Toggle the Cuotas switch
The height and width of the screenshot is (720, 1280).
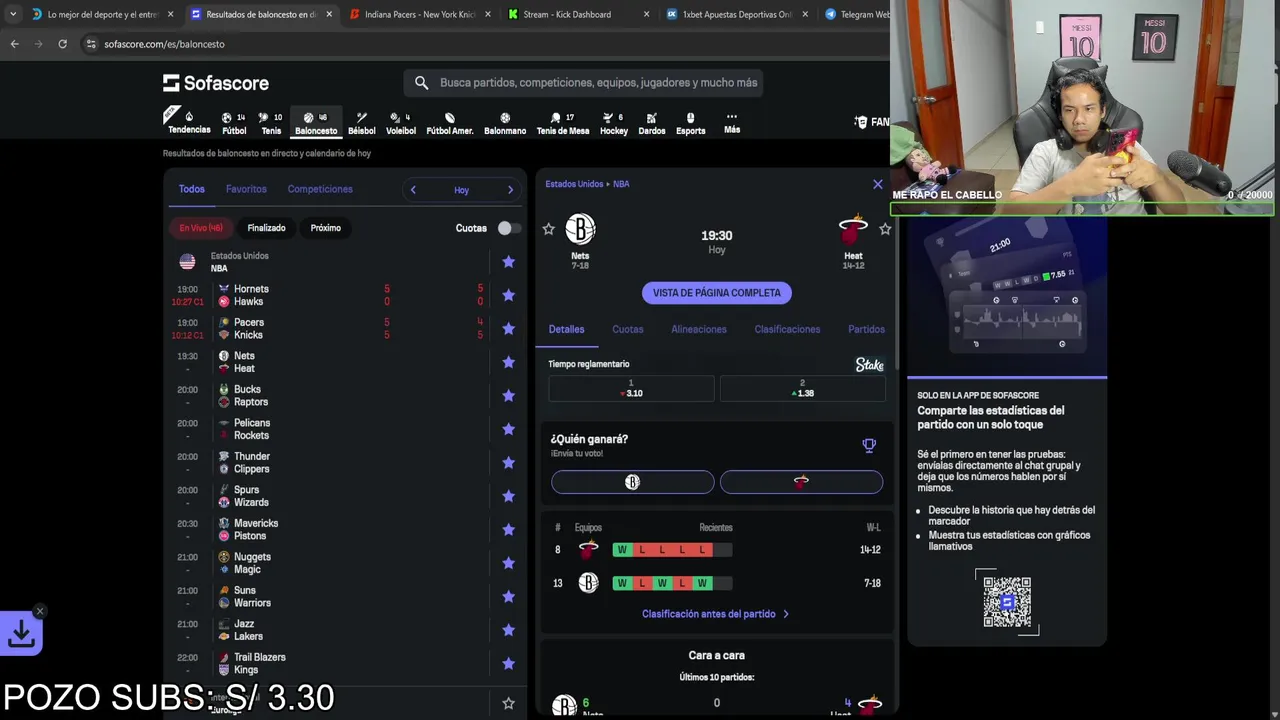point(508,228)
